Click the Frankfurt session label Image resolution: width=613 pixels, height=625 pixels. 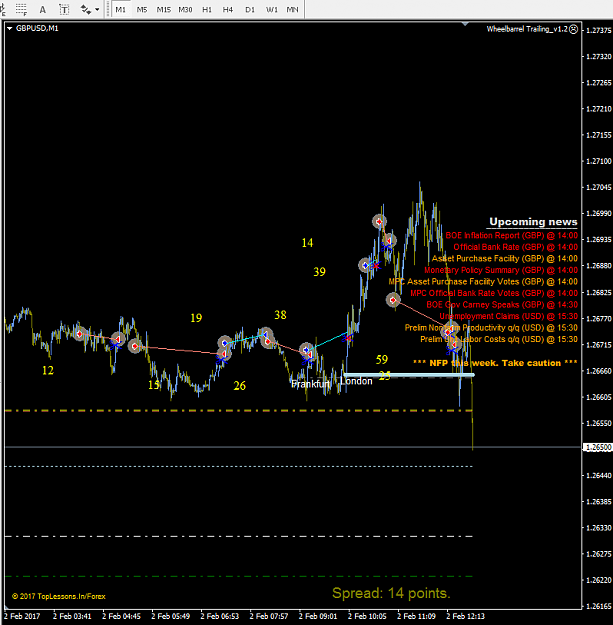(310, 384)
